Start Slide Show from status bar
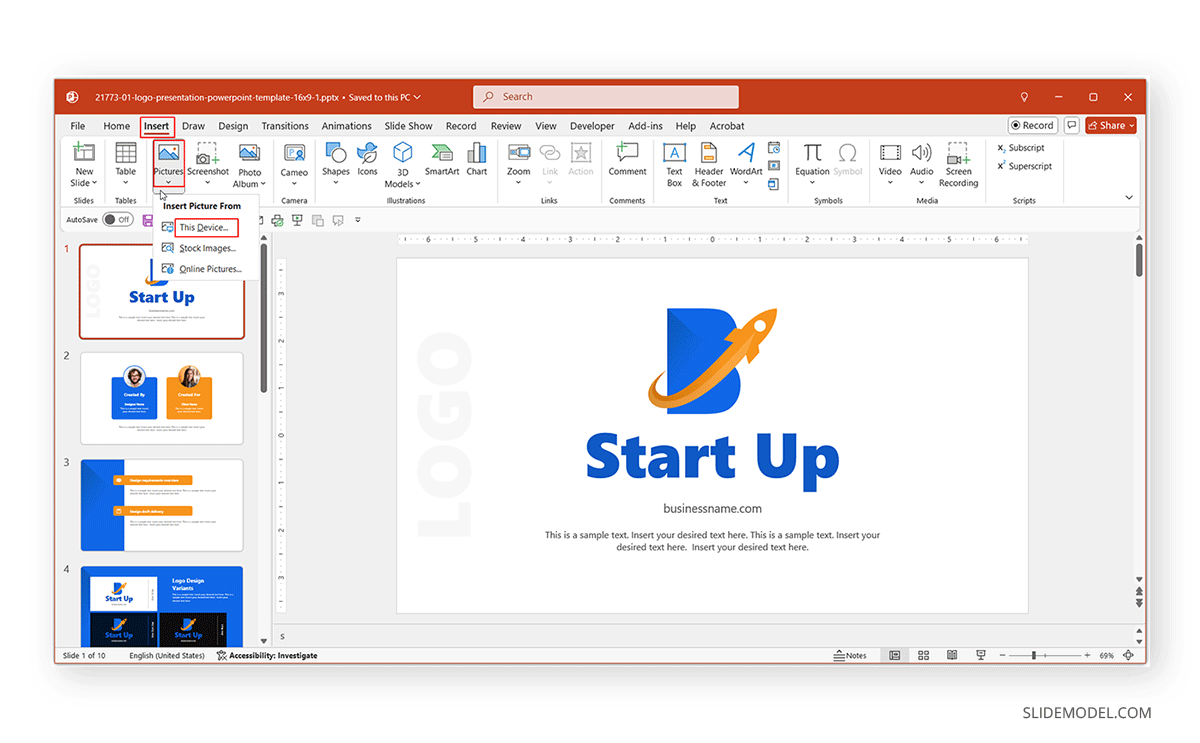Screen dimensions: 1200x743 point(981,656)
